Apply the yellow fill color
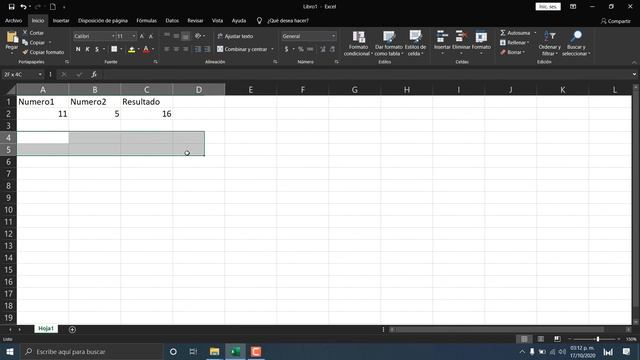The height and width of the screenshot is (360, 640). [x=131, y=49]
